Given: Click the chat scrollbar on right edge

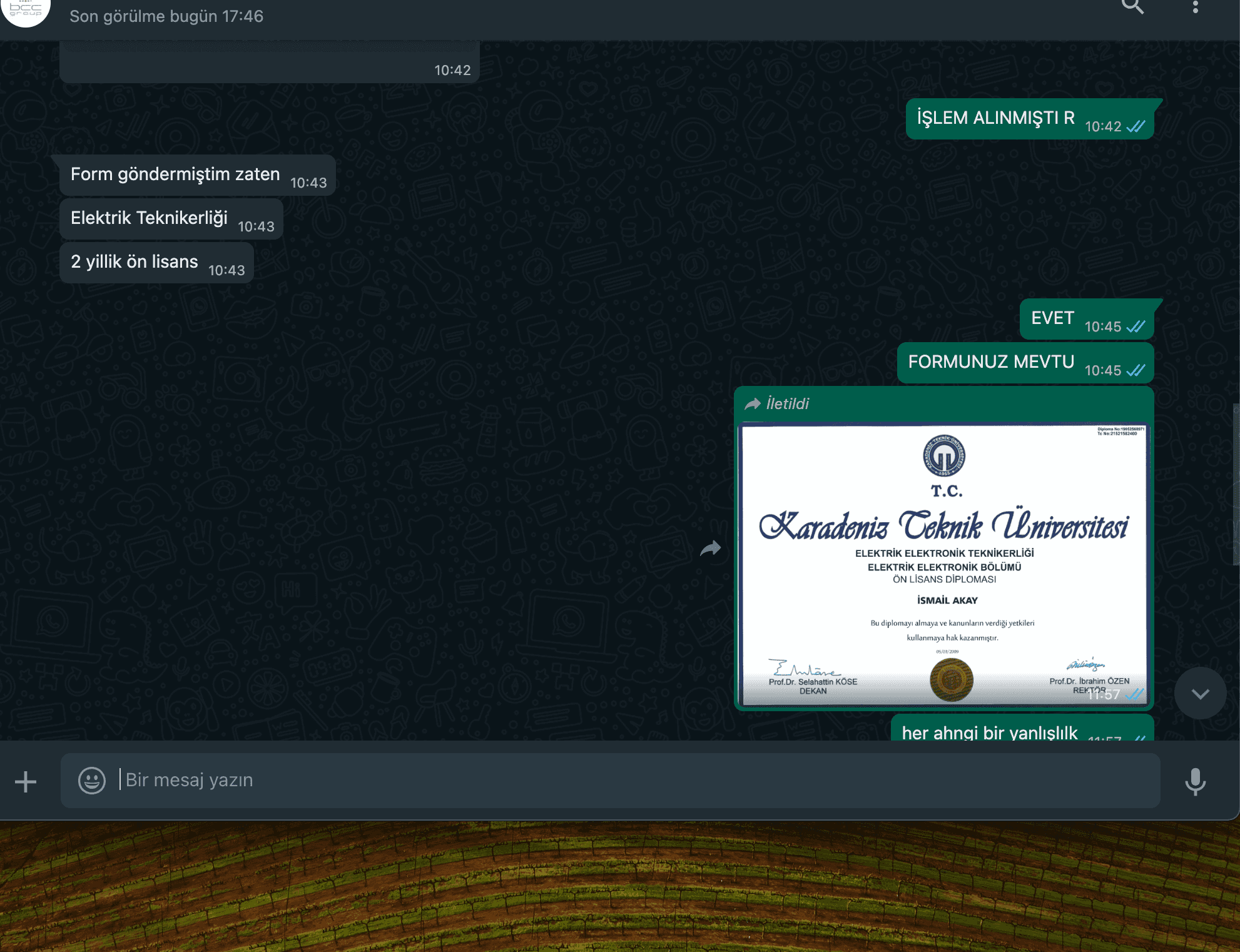Looking at the screenshot, I should [x=1236, y=485].
